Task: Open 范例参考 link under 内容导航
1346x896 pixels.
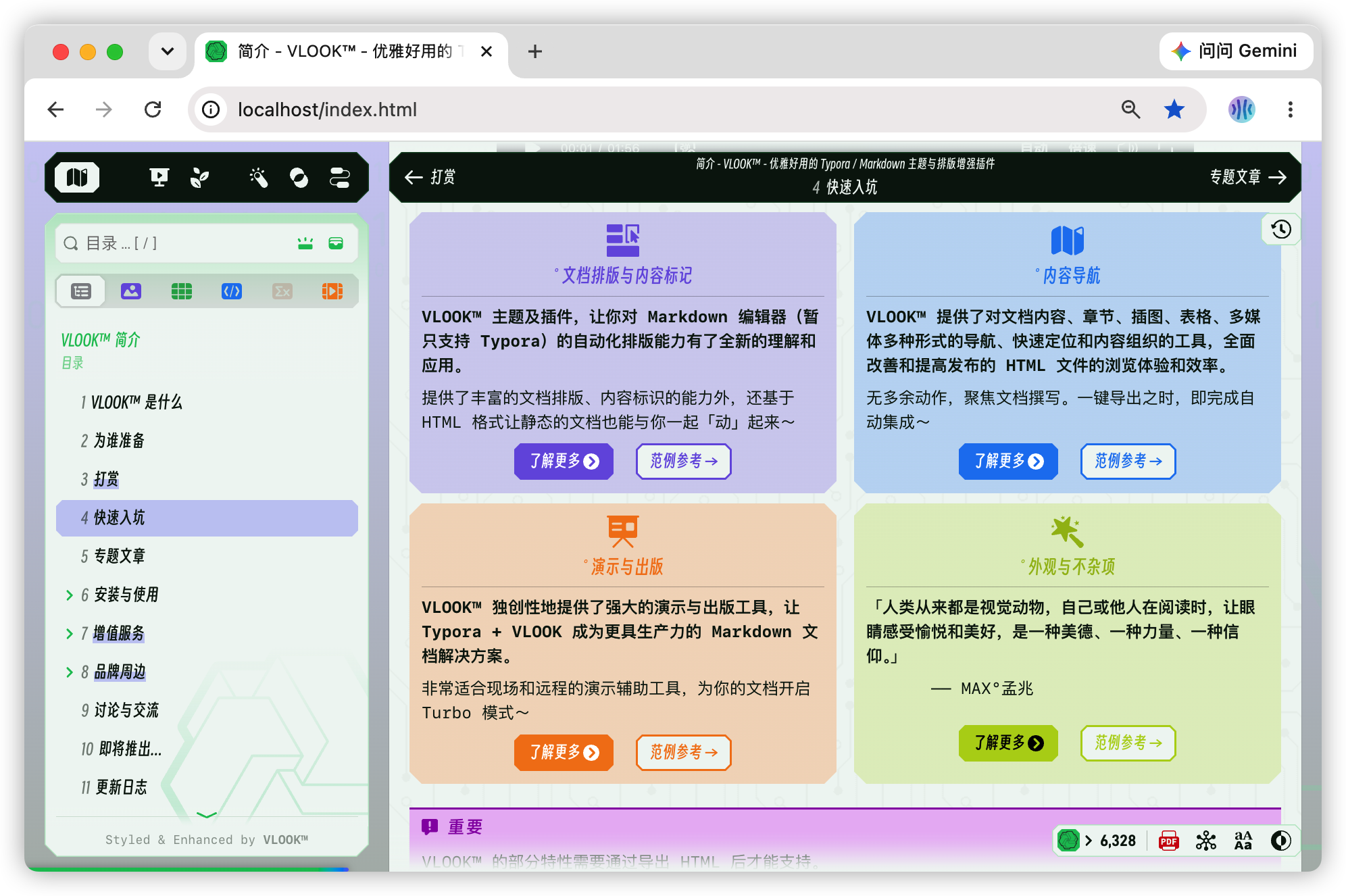Action: (1128, 462)
